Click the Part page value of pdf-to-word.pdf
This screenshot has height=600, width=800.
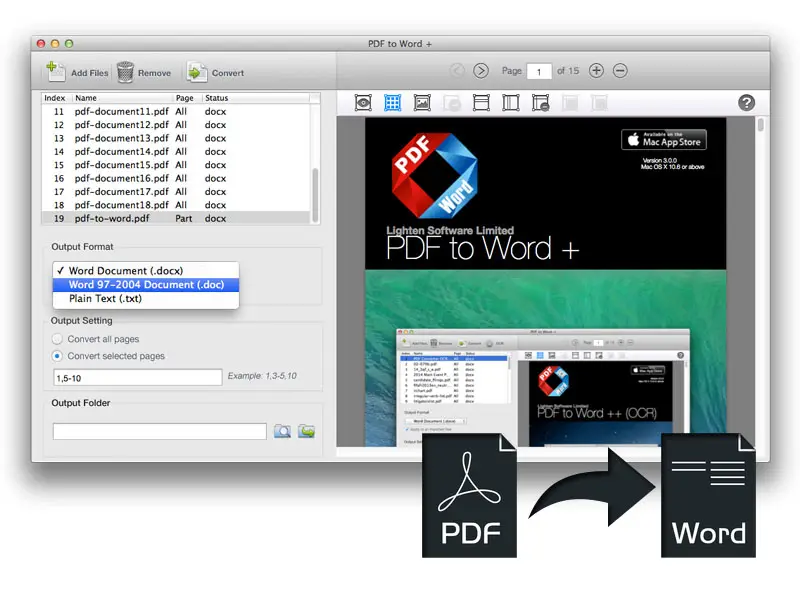coord(184,218)
